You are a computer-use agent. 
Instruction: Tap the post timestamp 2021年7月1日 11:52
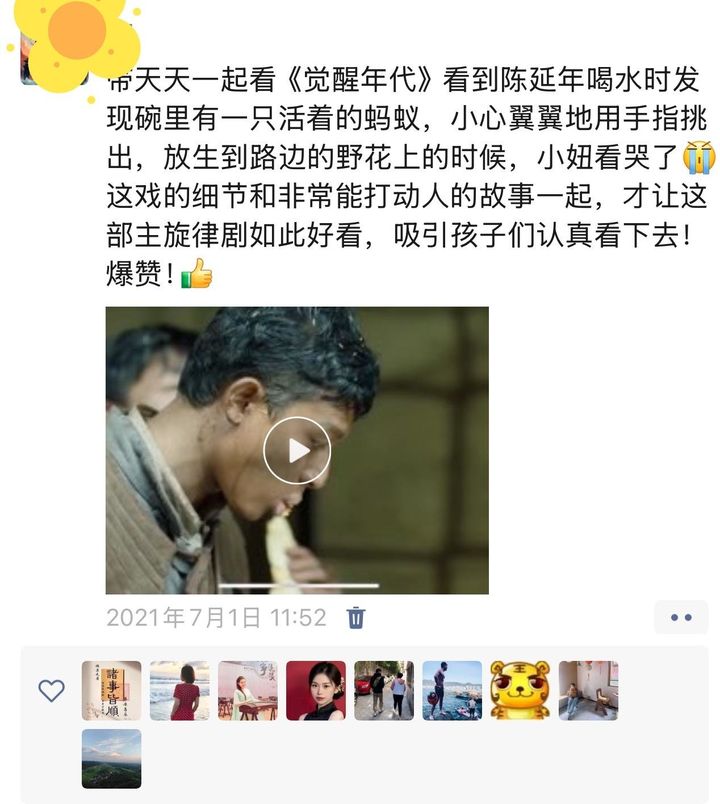pyautogui.click(x=216, y=617)
